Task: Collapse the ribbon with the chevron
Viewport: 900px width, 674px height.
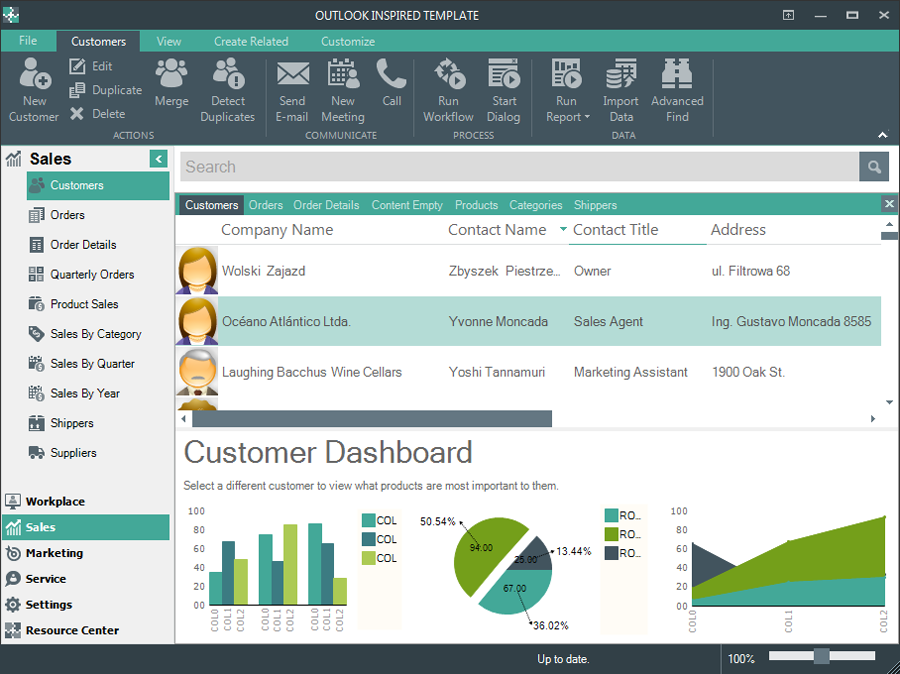Action: coord(882,135)
